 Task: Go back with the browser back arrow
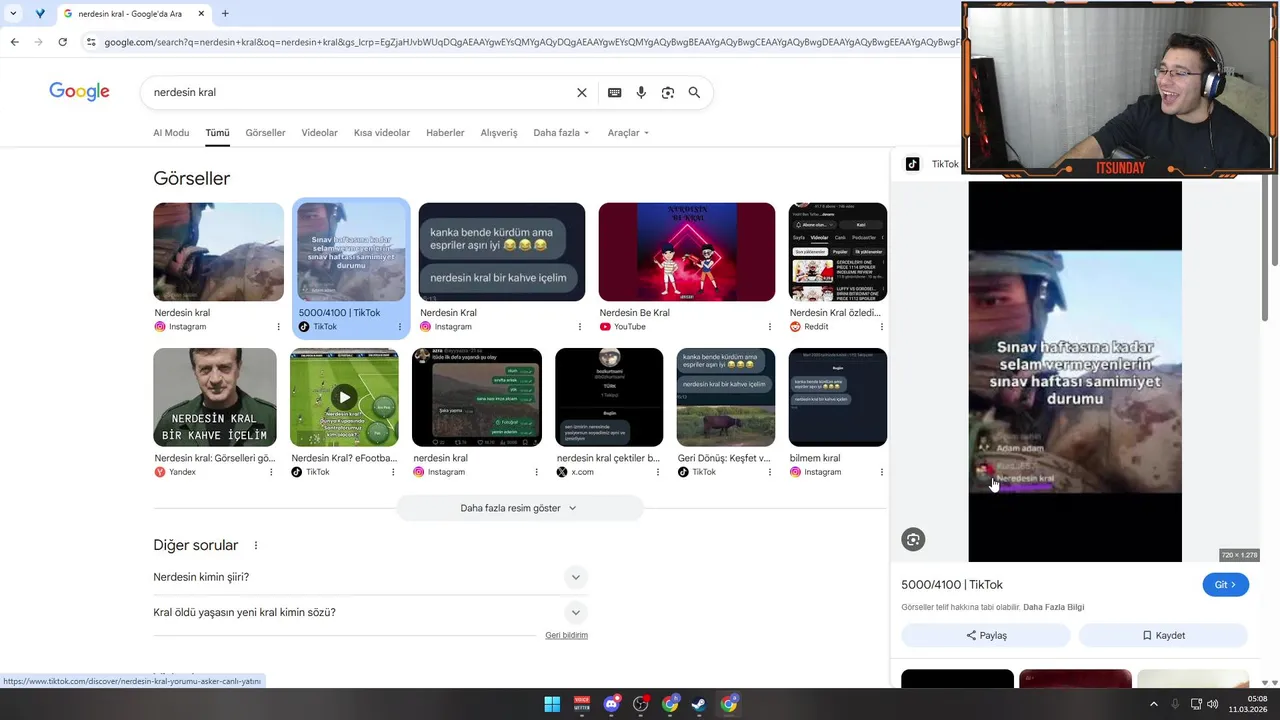tap(14, 42)
